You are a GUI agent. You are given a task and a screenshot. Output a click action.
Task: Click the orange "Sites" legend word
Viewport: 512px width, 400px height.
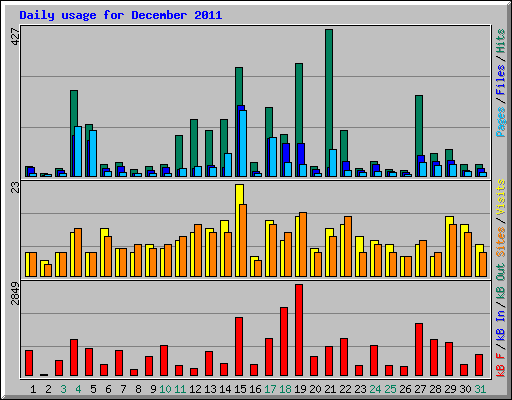click(x=500, y=242)
